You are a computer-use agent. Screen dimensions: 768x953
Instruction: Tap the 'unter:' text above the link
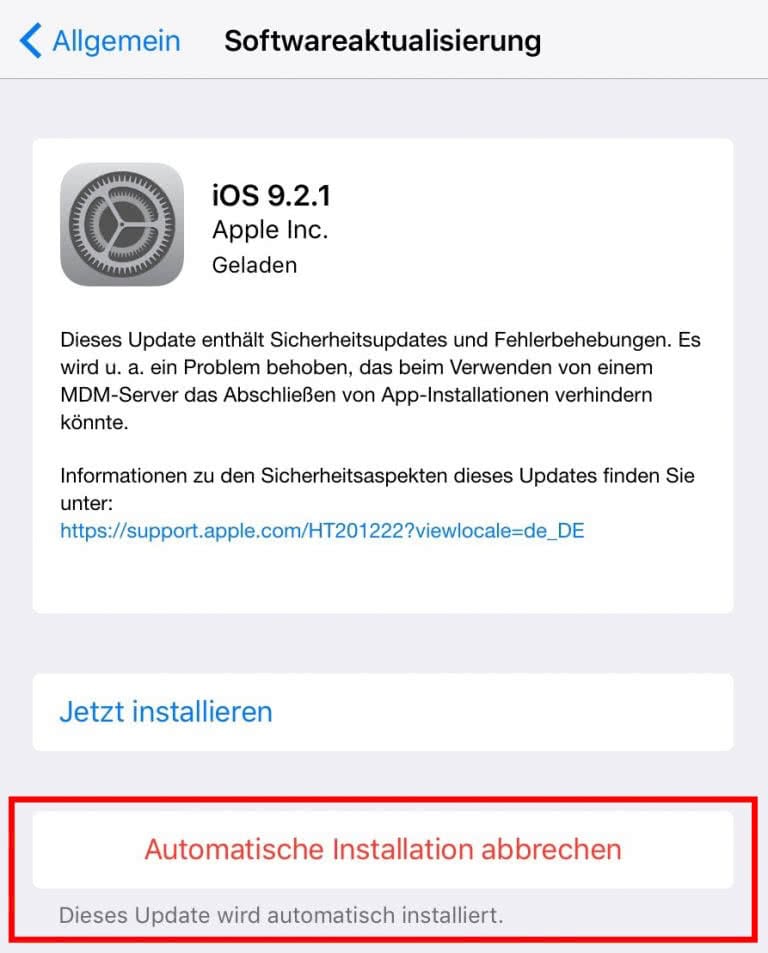87,503
